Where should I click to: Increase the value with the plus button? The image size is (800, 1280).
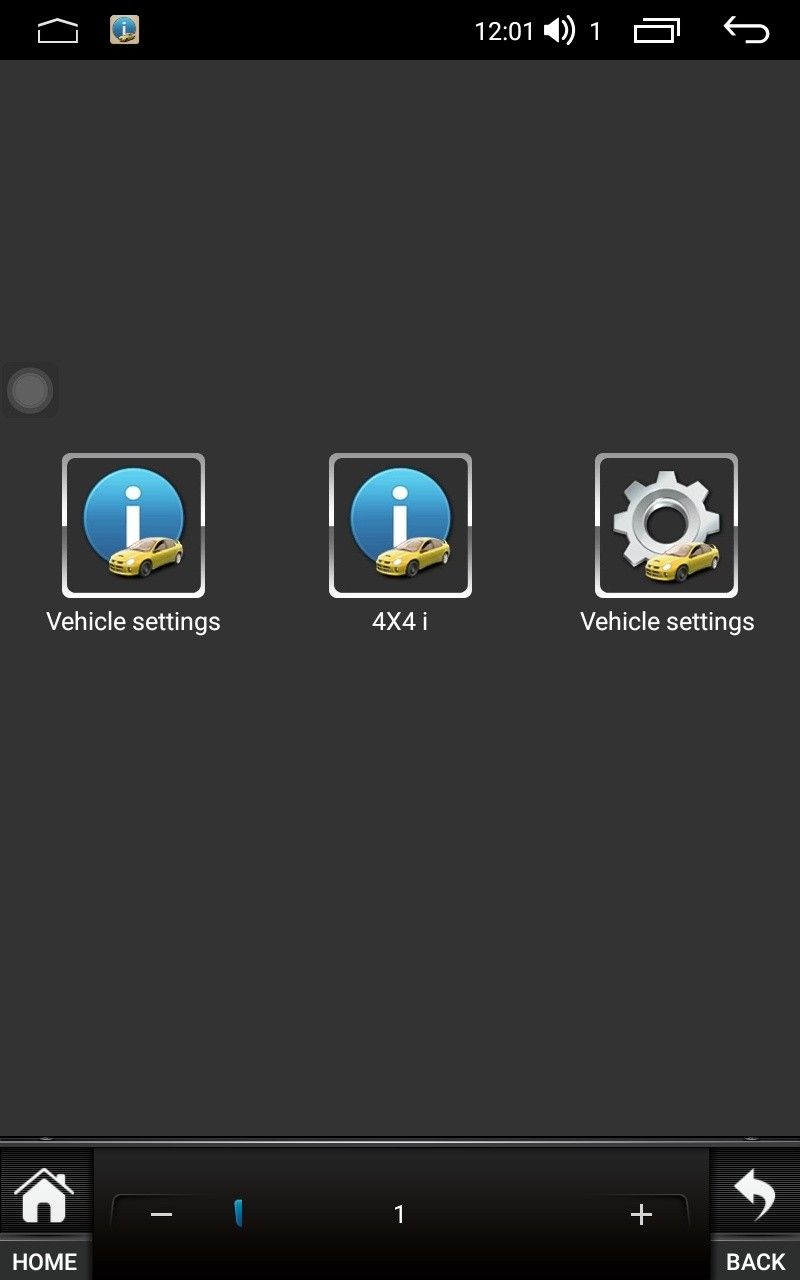point(641,1214)
